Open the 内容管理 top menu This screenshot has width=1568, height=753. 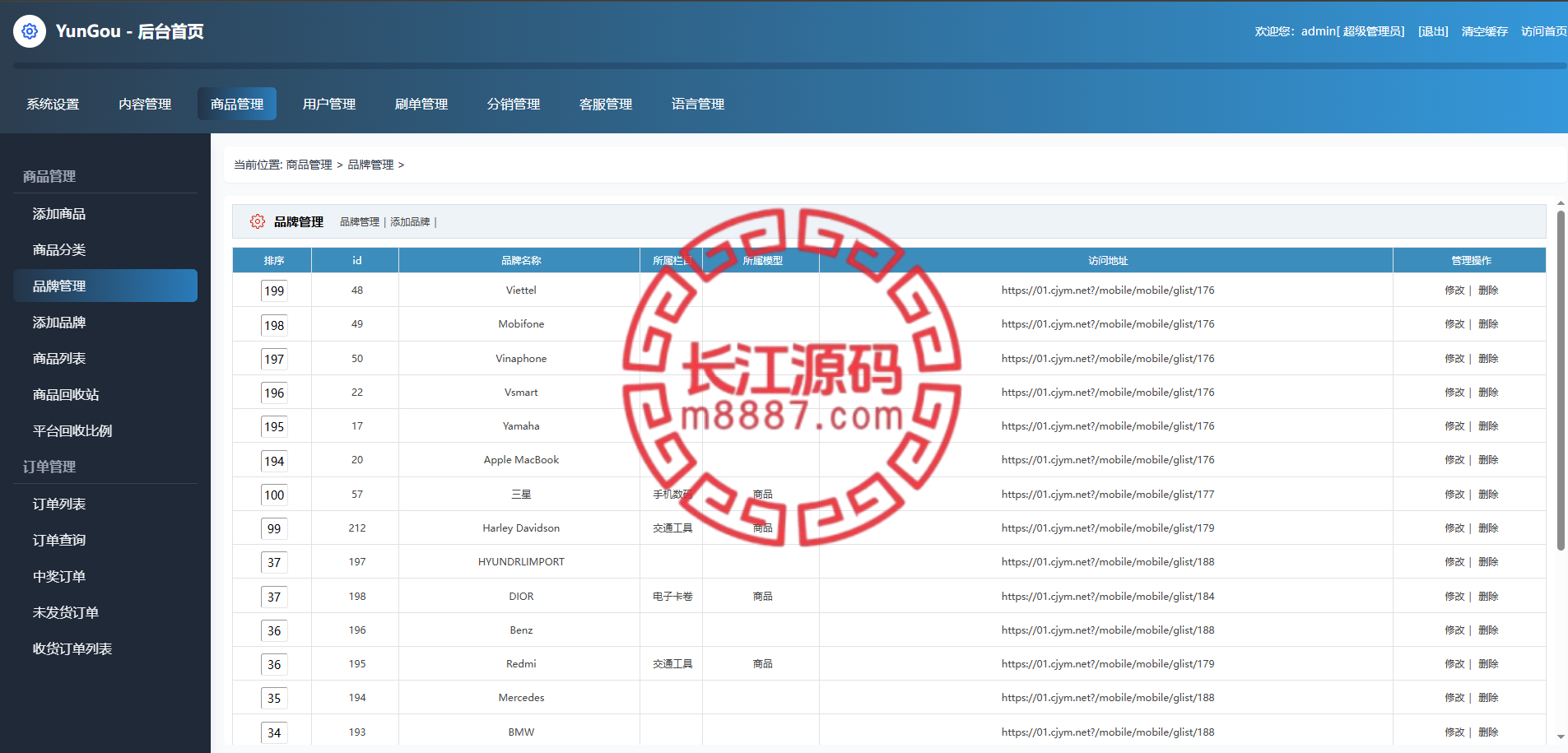click(x=145, y=104)
